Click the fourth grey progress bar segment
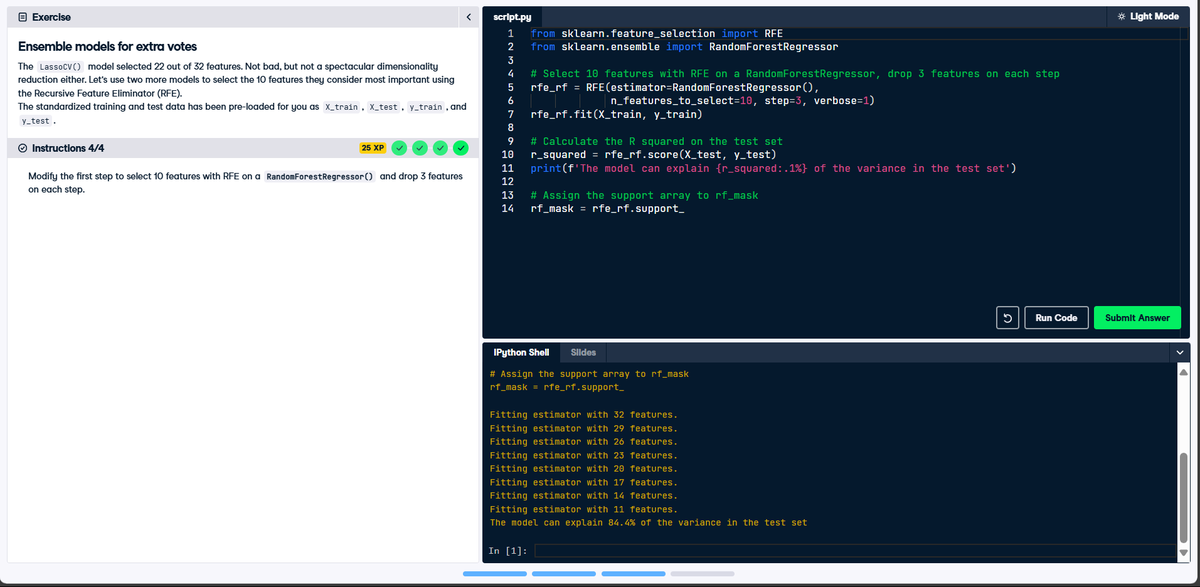Viewport: 1200px width, 587px height. click(x=701, y=574)
